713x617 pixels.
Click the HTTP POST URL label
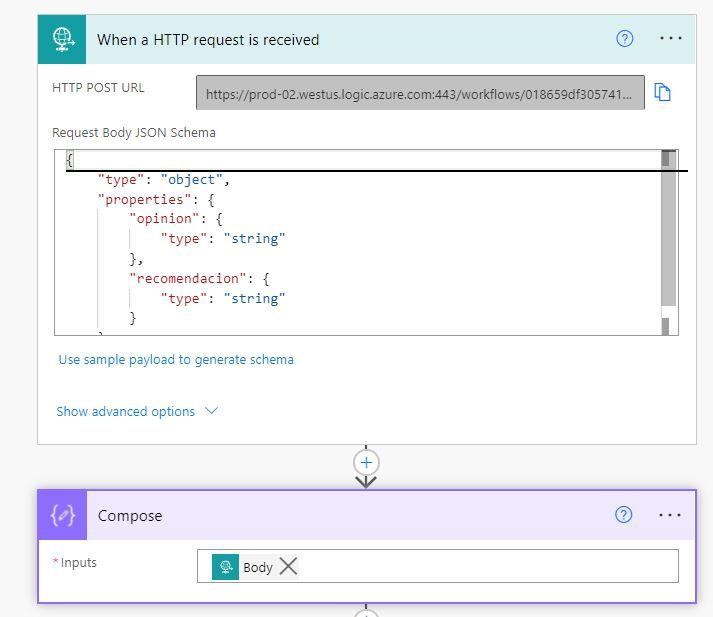click(x=98, y=88)
